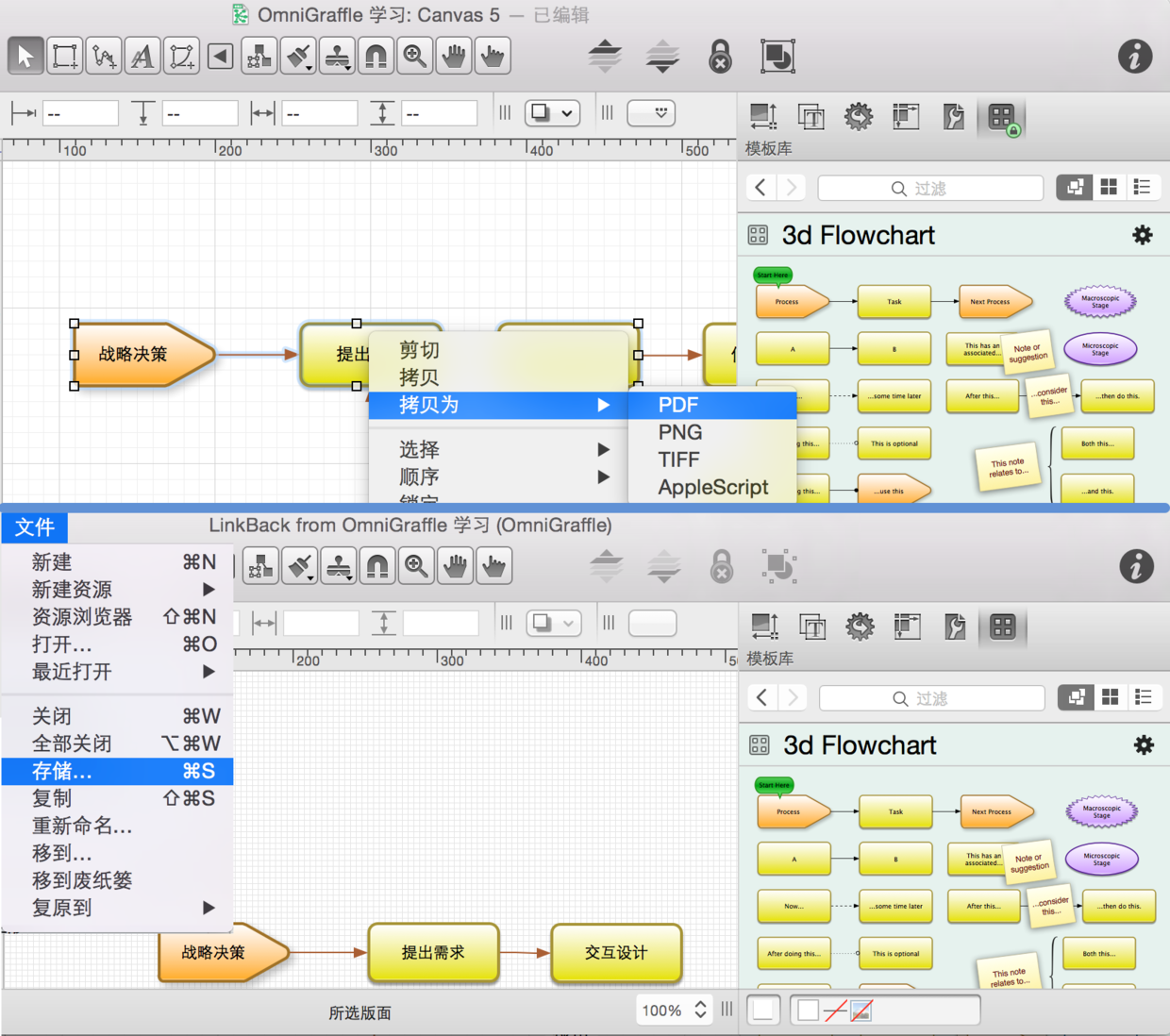Open the second style dropdown in top window
This screenshot has height=1036, width=1170.
coord(652,113)
